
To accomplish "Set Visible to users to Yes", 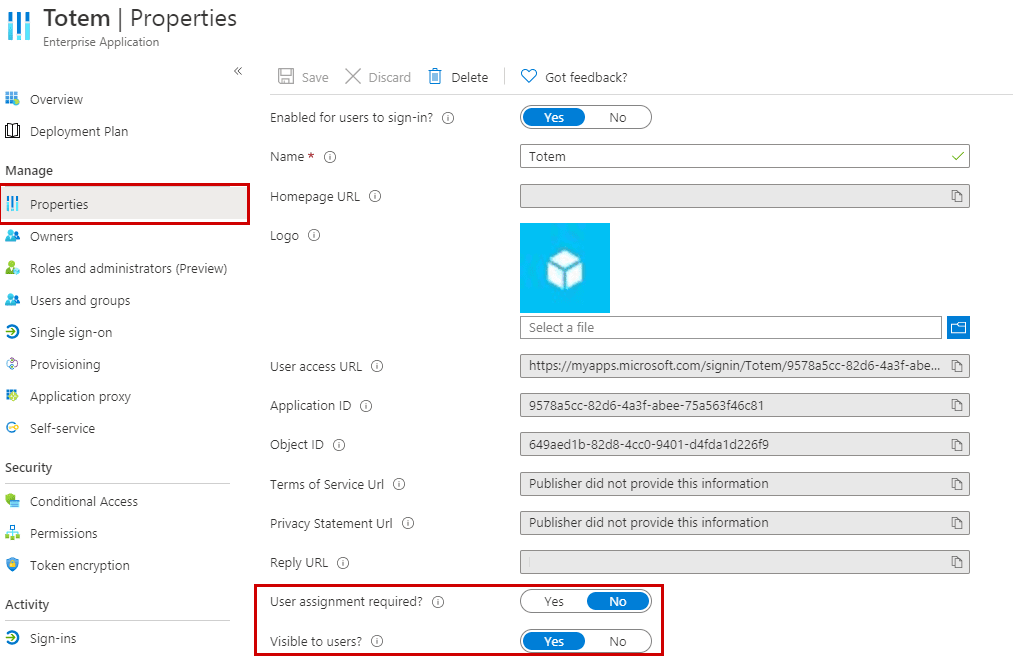I will 554,641.
